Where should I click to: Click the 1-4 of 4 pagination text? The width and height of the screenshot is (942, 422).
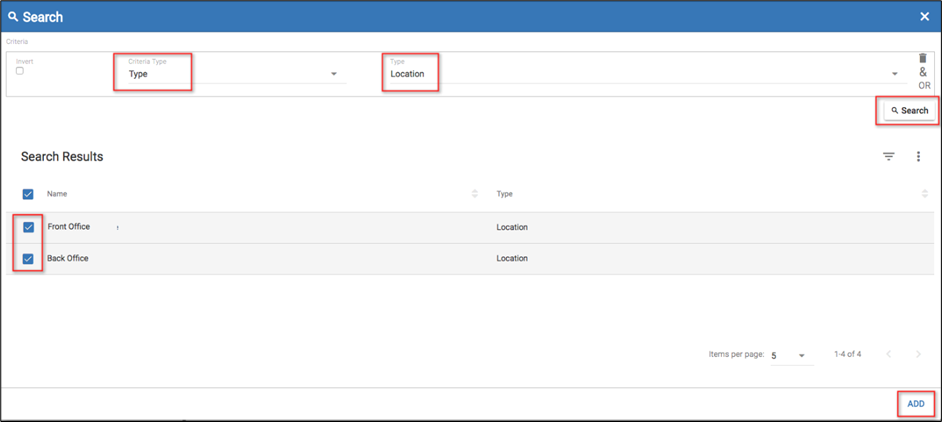click(x=847, y=354)
